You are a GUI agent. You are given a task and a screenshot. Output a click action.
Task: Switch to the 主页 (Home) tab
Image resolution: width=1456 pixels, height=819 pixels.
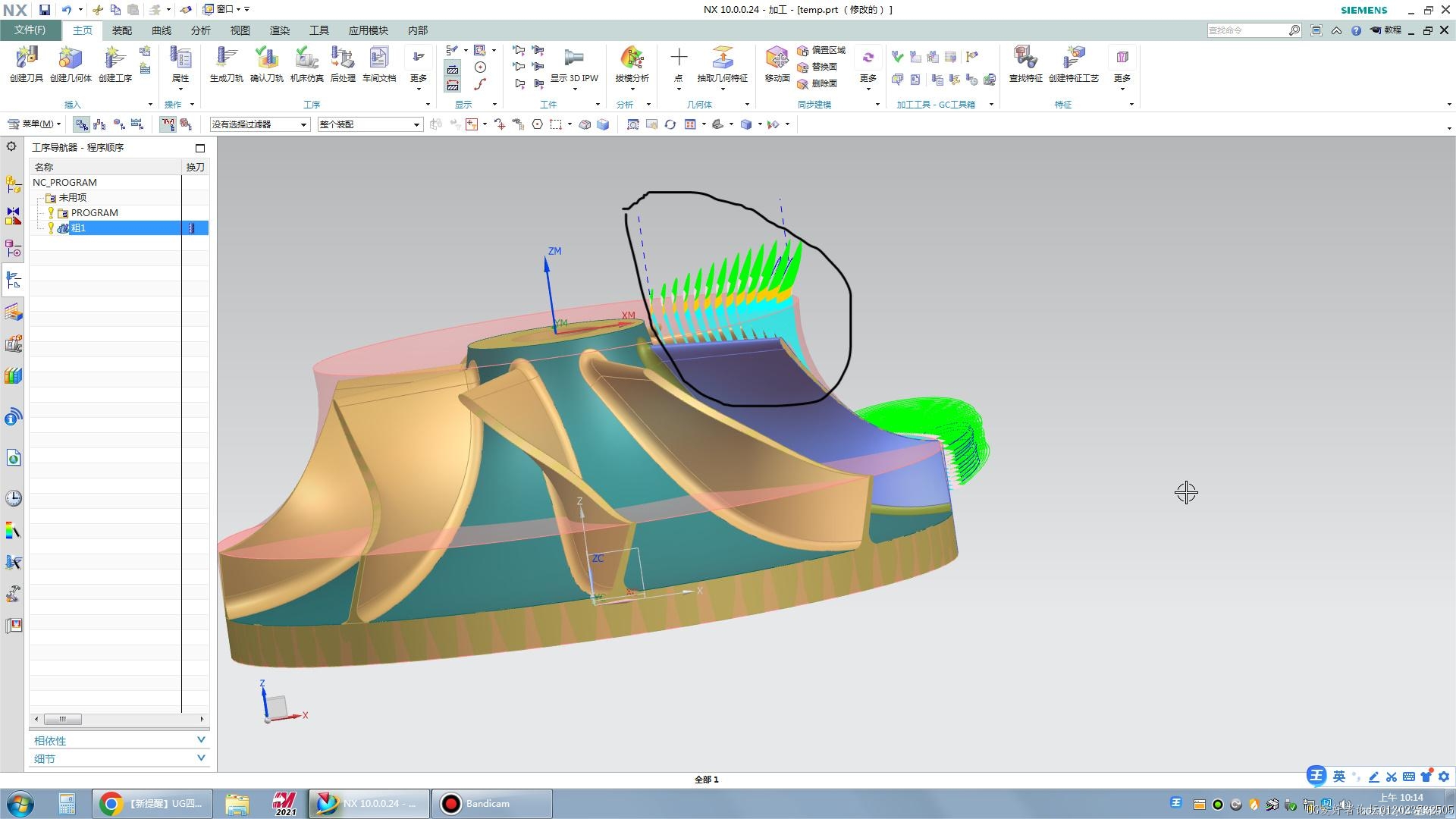[x=83, y=30]
